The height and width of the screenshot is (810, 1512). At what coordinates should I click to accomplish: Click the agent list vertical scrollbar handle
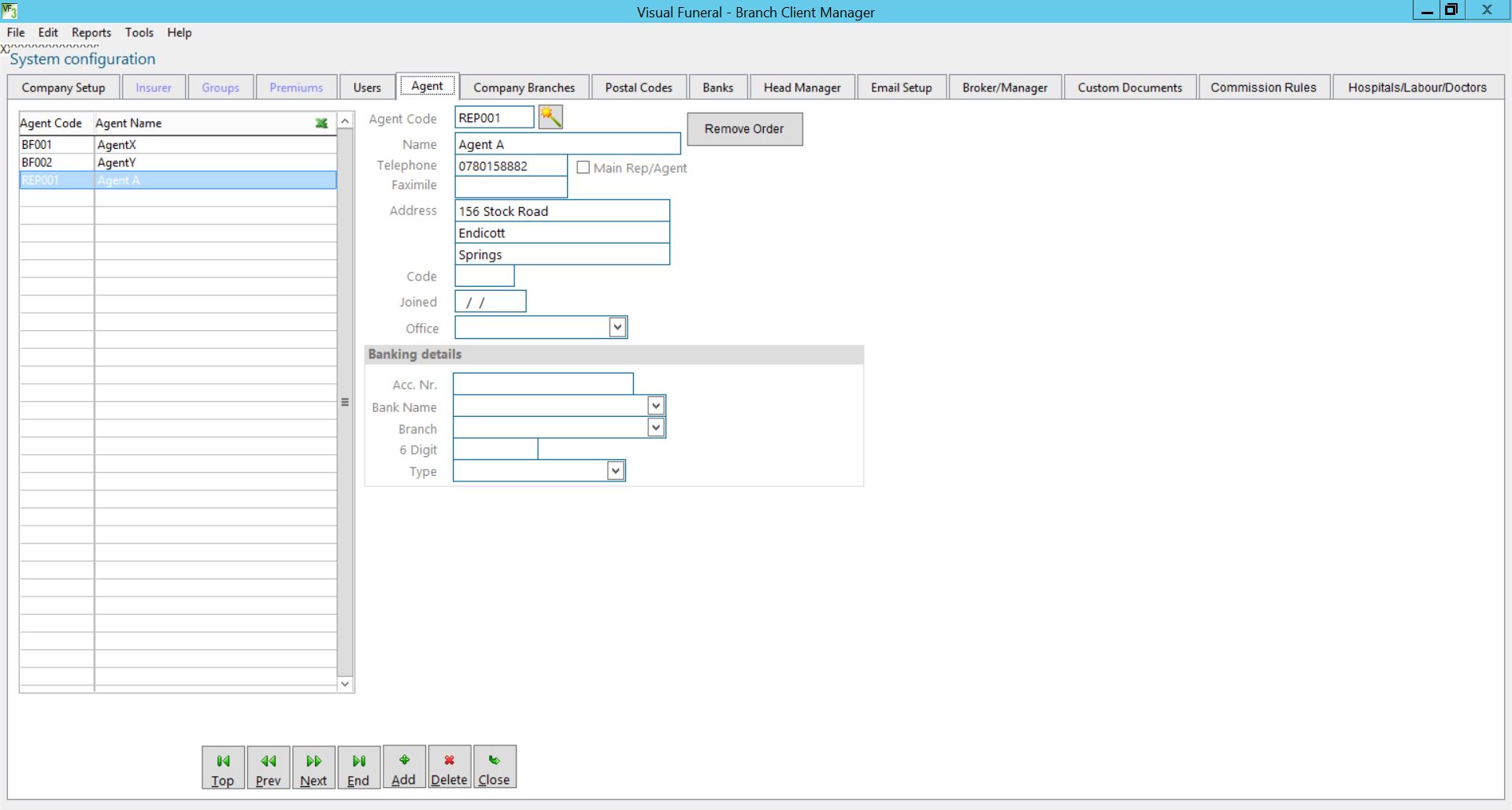point(345,402)
